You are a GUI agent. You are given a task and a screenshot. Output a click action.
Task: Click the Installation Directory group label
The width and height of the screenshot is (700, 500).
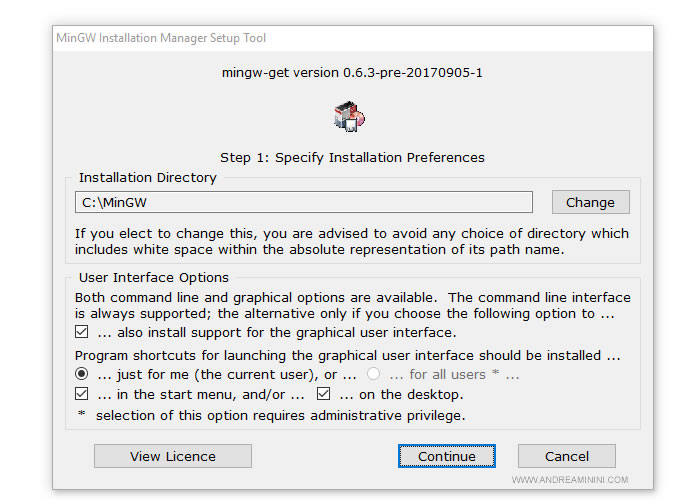click(147, 178)
